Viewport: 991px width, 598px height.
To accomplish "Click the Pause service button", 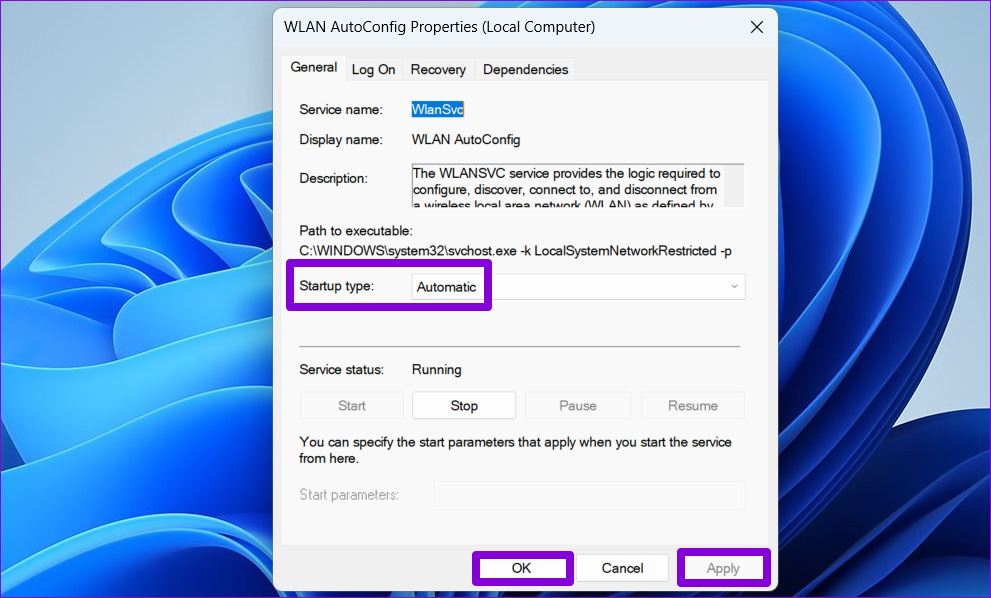I will pos(578,406).
